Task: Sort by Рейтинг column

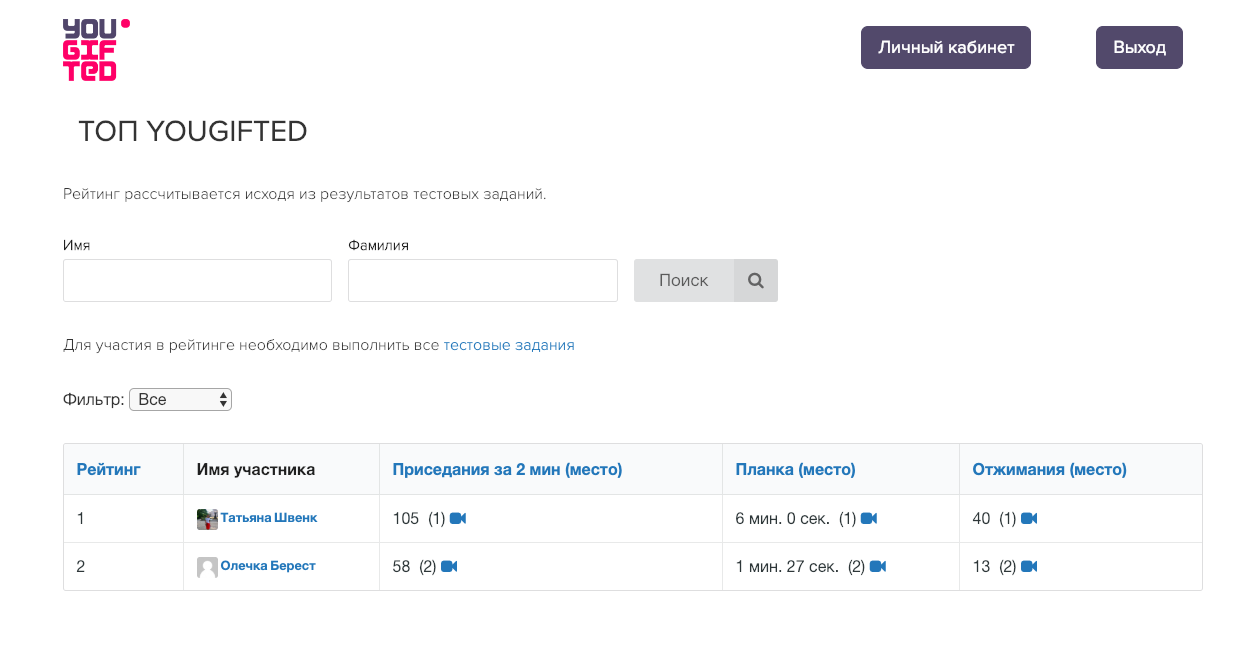Action: (108, 469)
